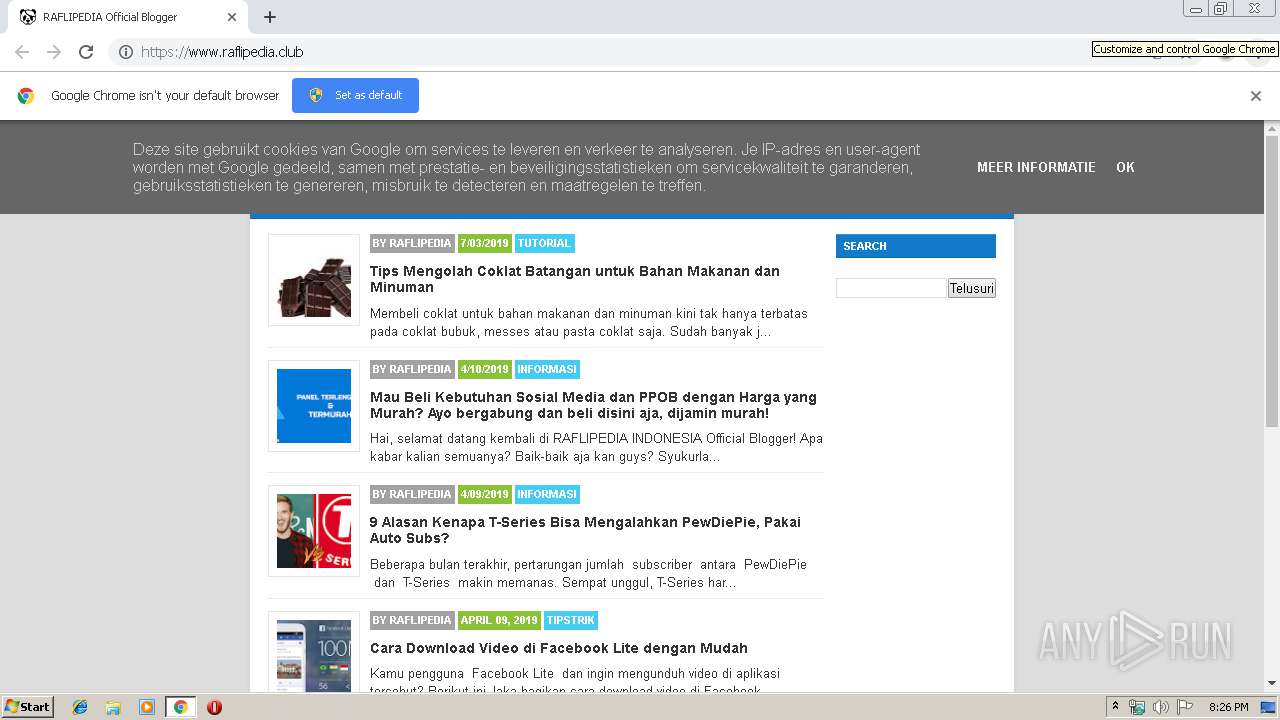Open 9 Alasan Kenapa T-Series article
This screenshot has height=720, width=1280.
(585, 530)
